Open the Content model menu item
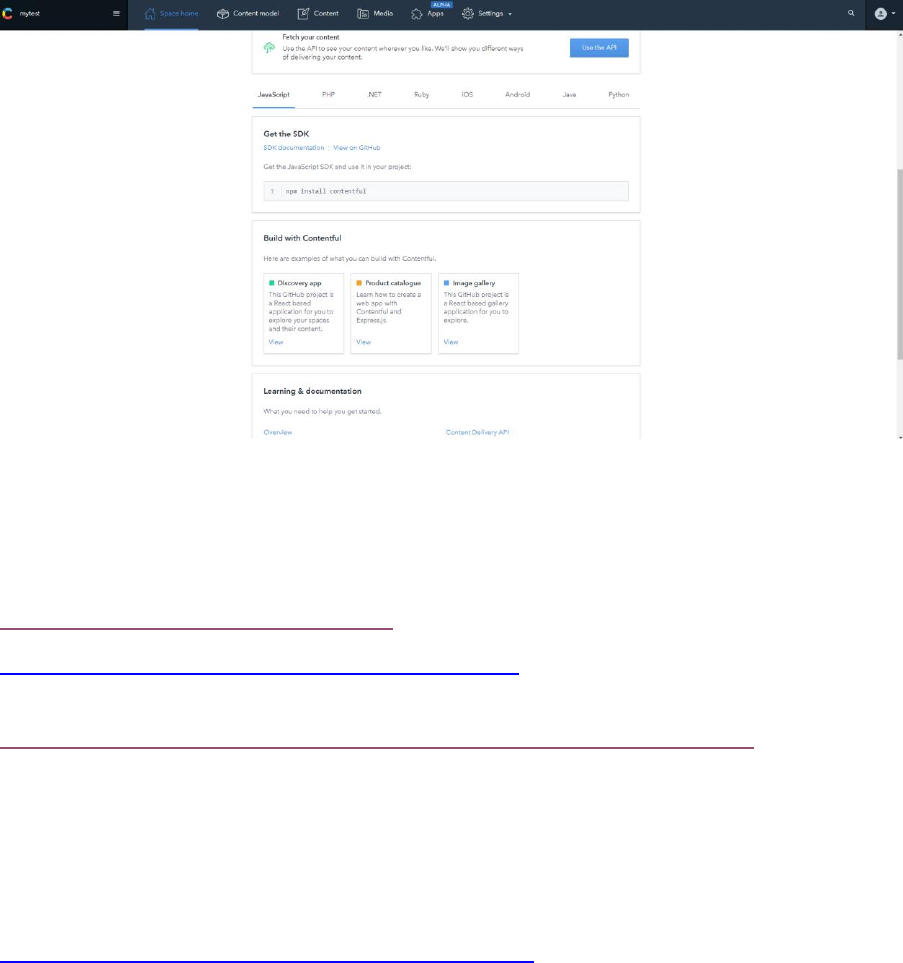The height and width of the screenshot is (963, 903). 248,14
